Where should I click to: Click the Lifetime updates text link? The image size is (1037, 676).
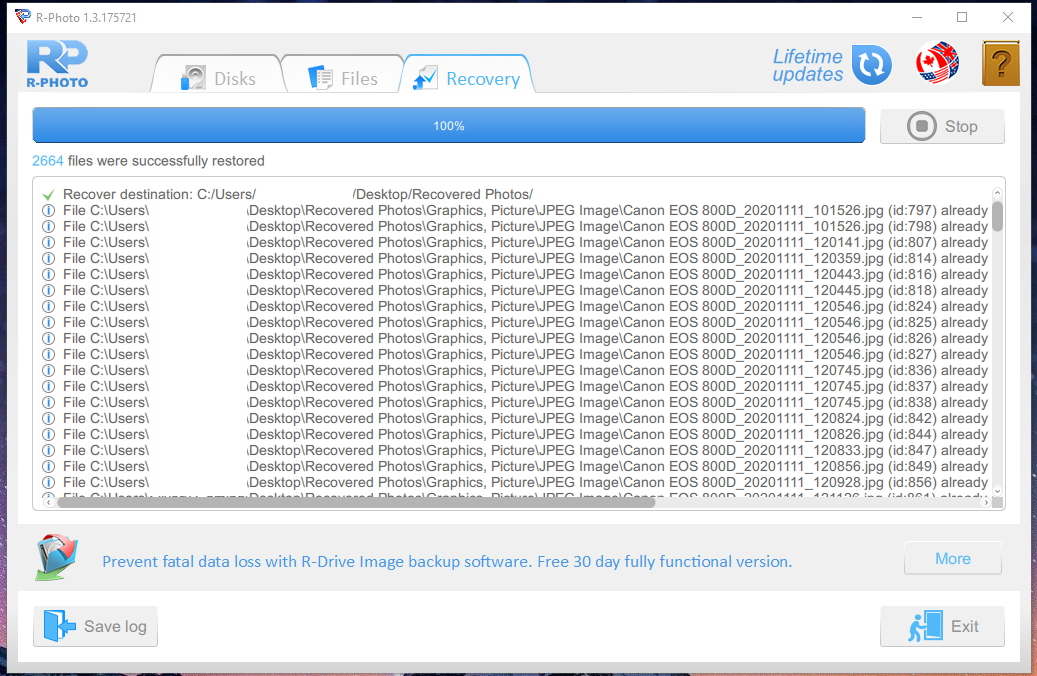pos(808,65)
